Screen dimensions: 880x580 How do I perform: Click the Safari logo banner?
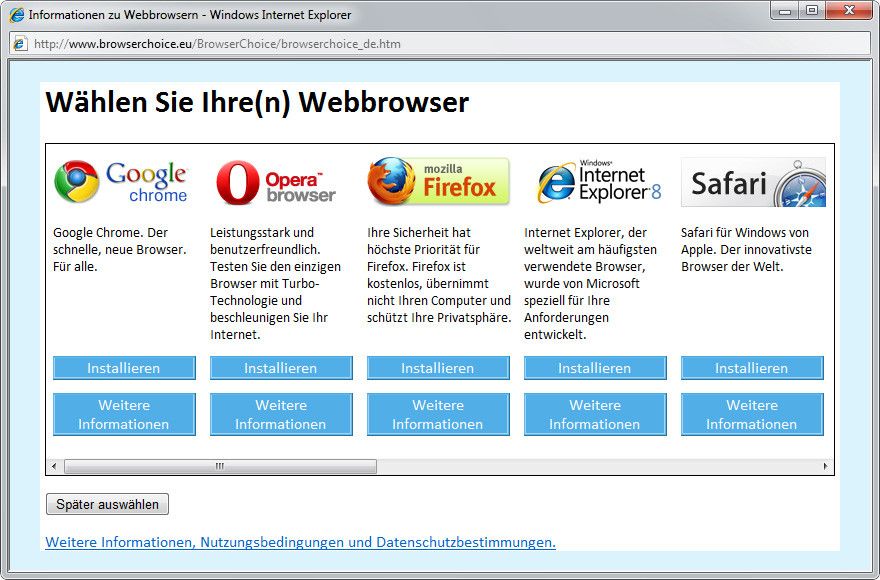tap(753, 182)
